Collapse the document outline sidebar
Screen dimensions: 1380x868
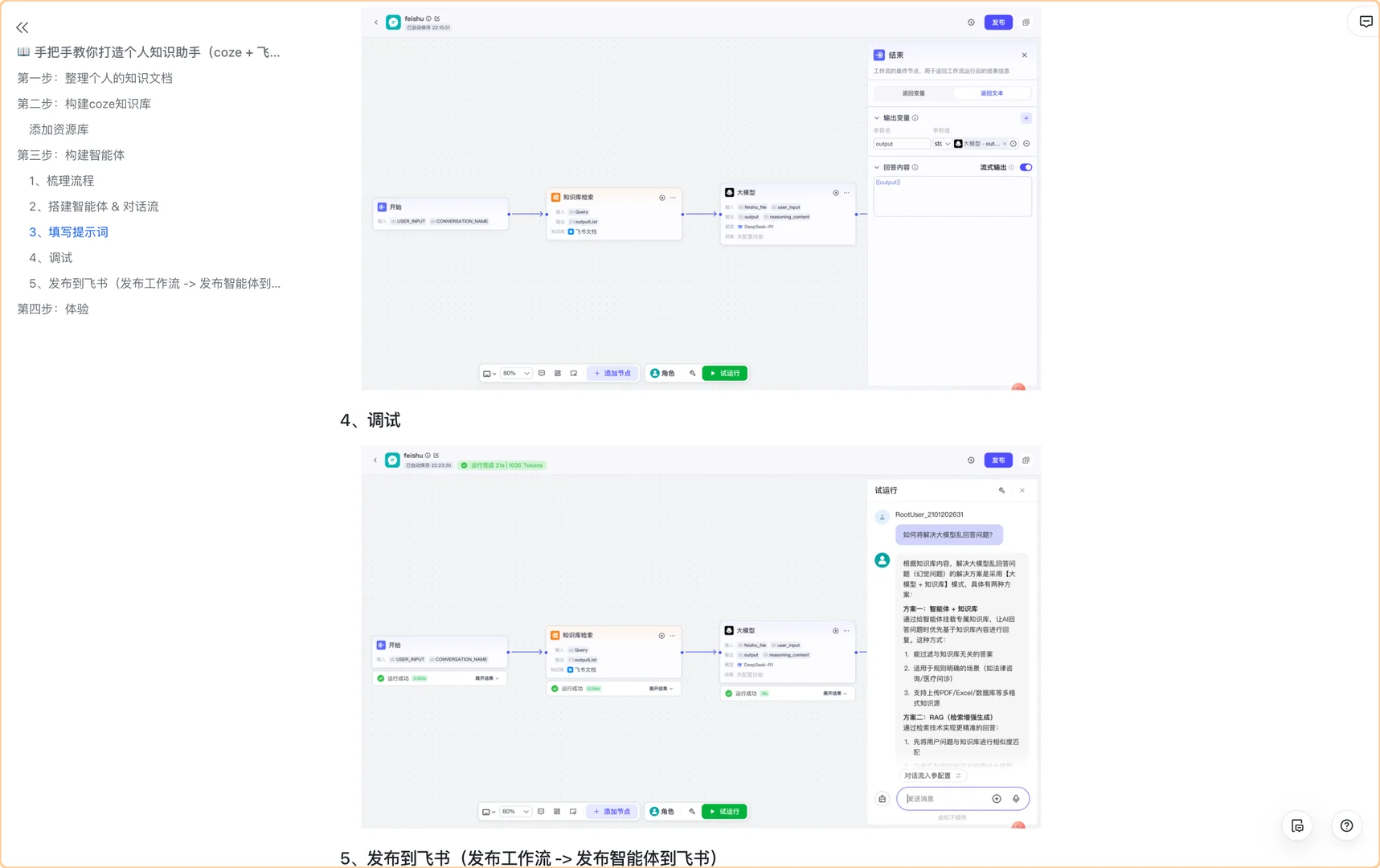(x=23, y=27)
